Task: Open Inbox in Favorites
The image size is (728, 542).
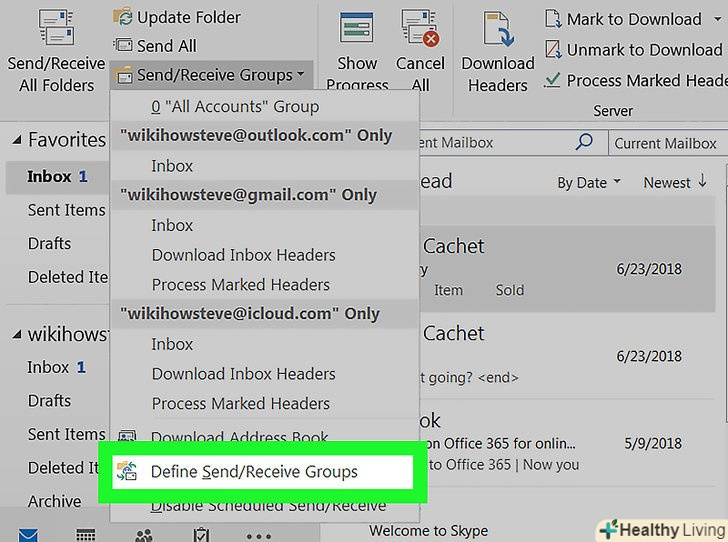Action: click(x=58, y=176)
